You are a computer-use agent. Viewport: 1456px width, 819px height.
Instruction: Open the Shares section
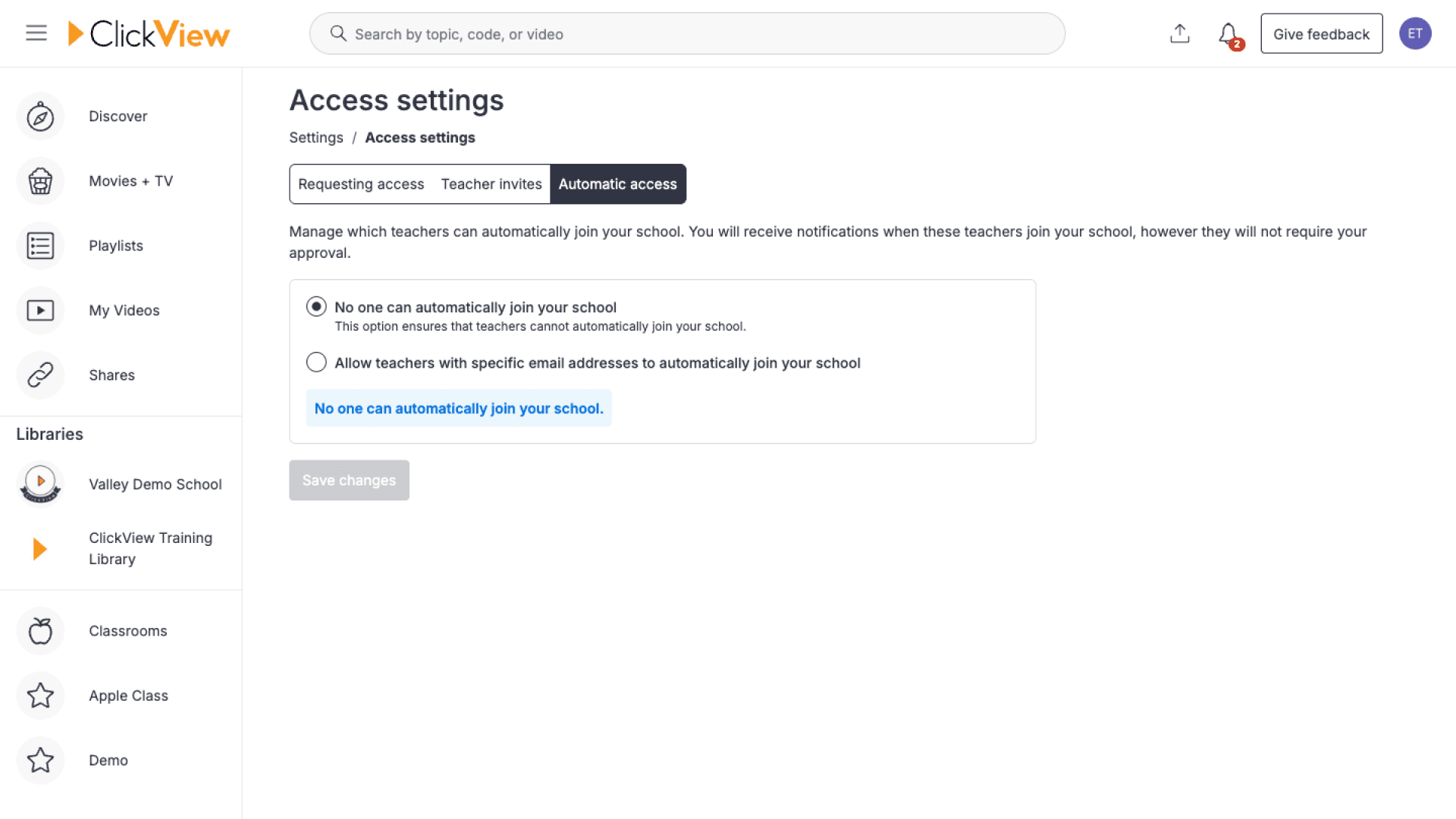click(x=111, y=375)
